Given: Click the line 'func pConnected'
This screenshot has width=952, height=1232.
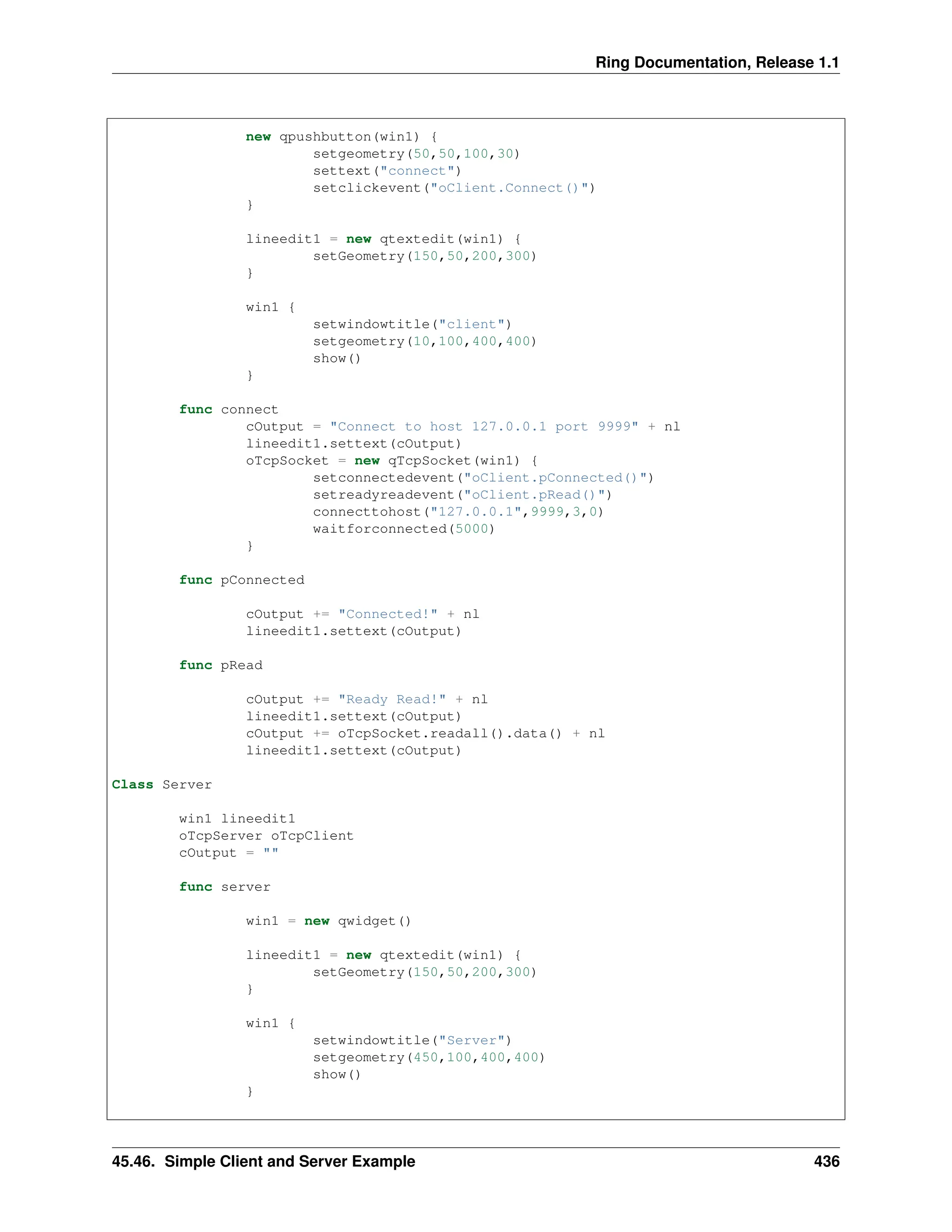Looking at the screenshot, I should [x=241, y=580].
